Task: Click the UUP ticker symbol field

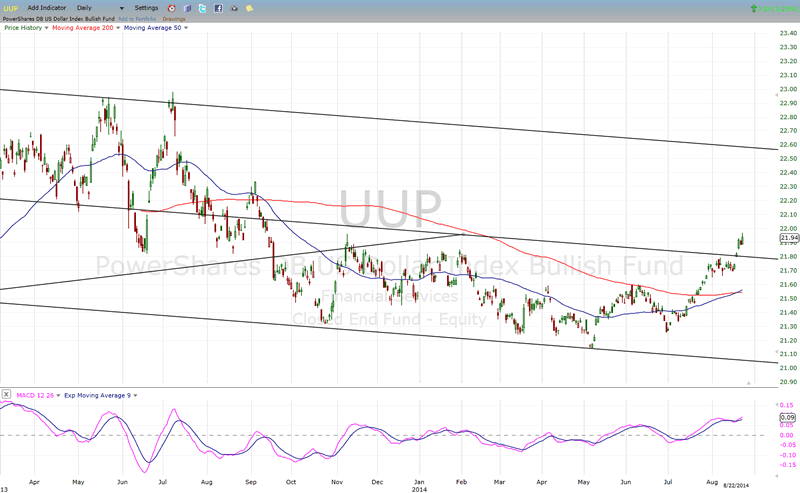Action: tap(9, 7)
